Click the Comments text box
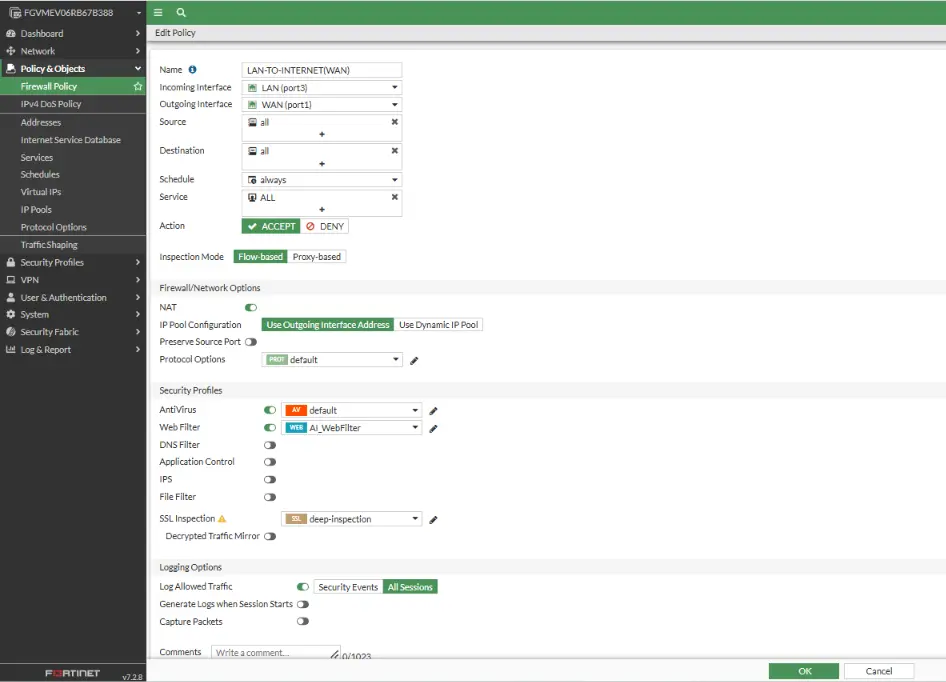The width and height of the screenshot is (946, 682). 275,652
